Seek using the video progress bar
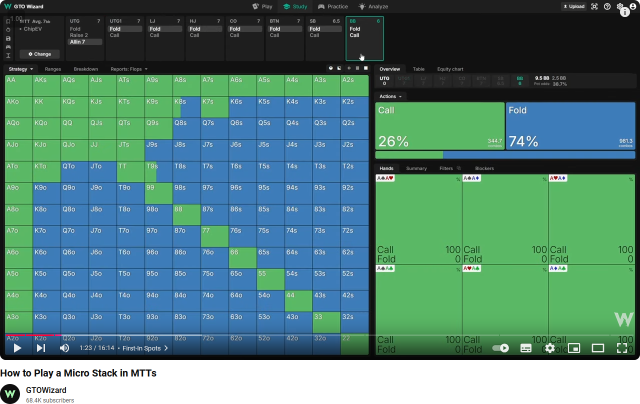The height and width of the screenshot is (404, 640). [x=320, y=335]
